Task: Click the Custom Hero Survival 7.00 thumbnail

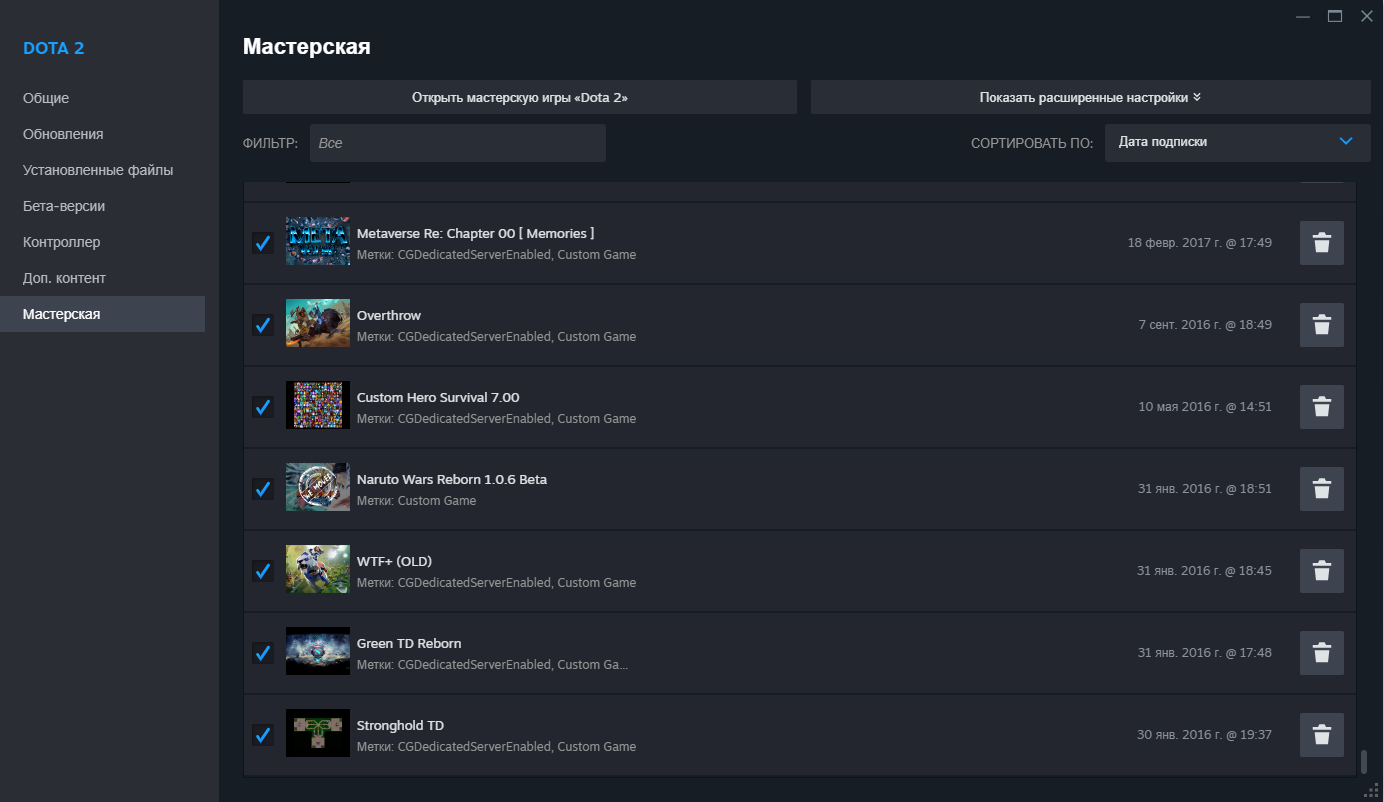Action: [318, 405]
